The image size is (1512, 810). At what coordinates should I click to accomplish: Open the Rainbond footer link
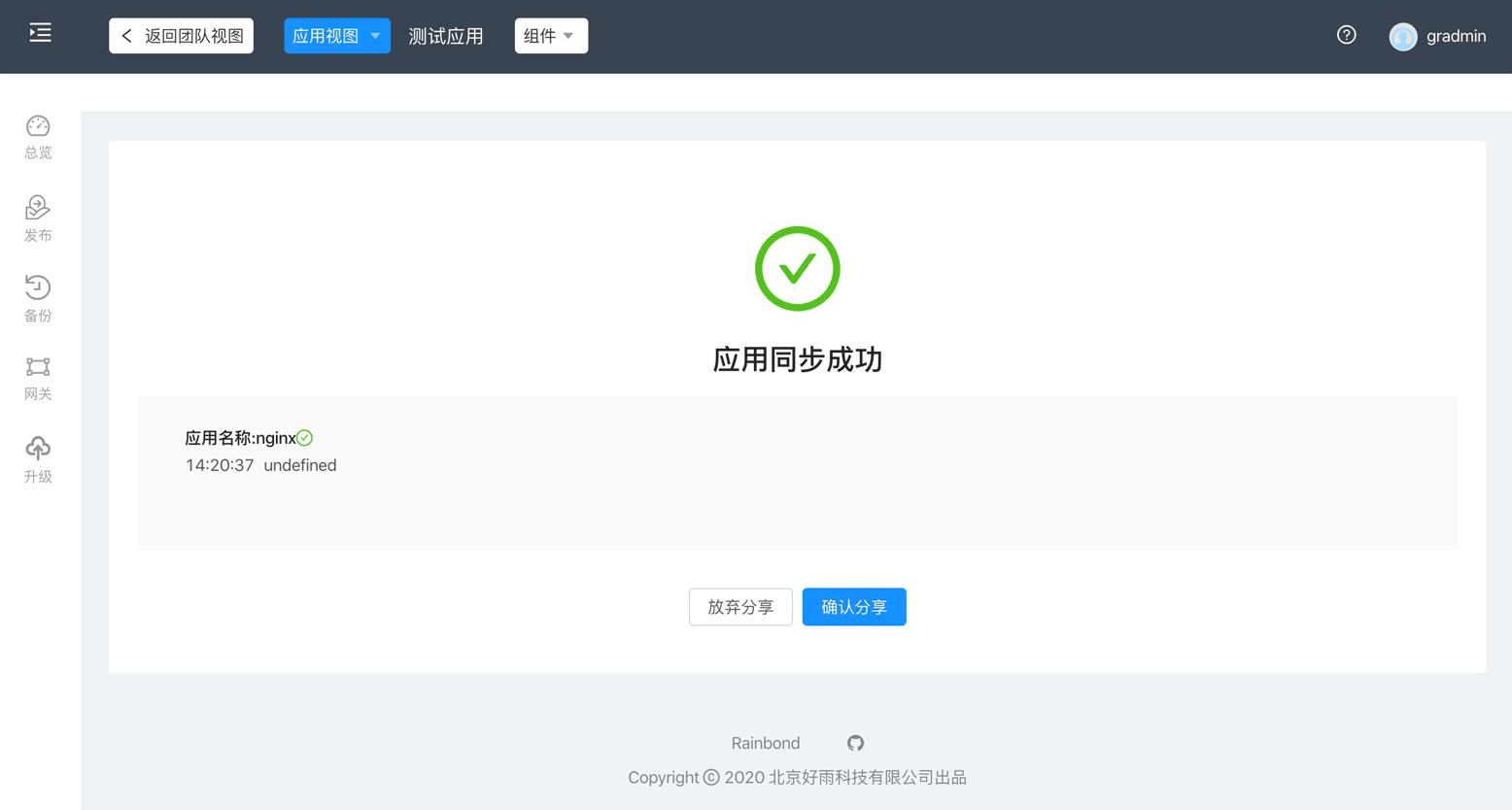pyautogui.click(x=766, y=743)
